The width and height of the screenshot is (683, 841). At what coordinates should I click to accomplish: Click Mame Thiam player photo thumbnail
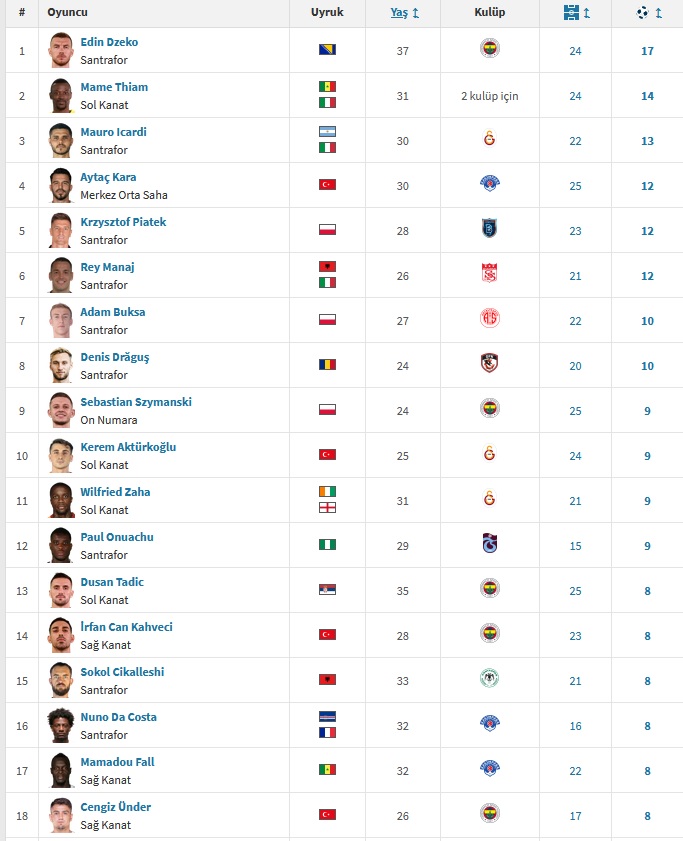61,96
